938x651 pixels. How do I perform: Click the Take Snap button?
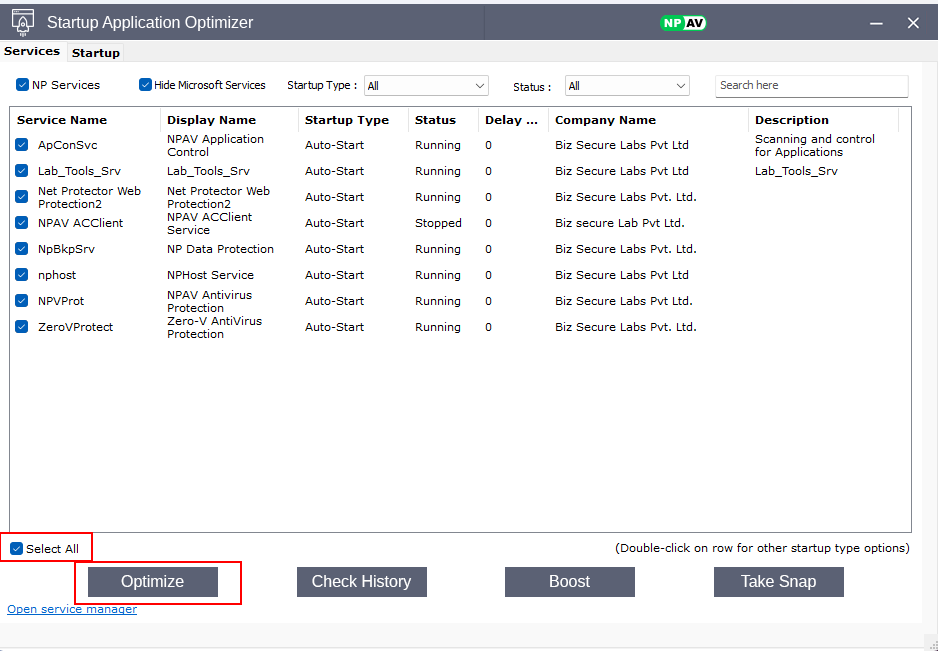(x=778, y=582)
